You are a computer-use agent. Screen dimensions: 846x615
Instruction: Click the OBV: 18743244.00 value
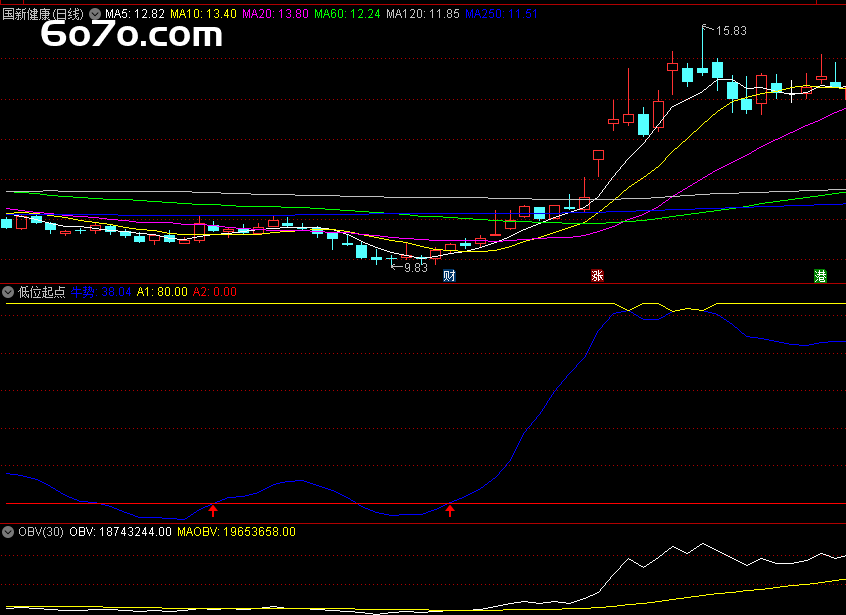(x=120, y=532)
